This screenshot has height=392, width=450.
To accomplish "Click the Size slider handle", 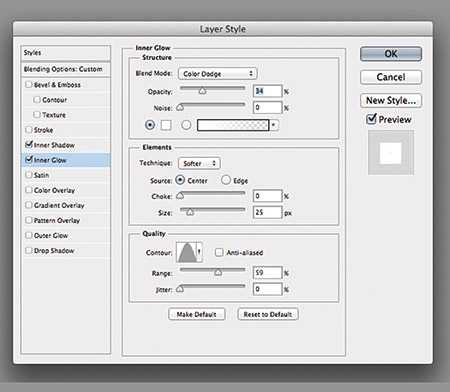I will coord(190,211).
